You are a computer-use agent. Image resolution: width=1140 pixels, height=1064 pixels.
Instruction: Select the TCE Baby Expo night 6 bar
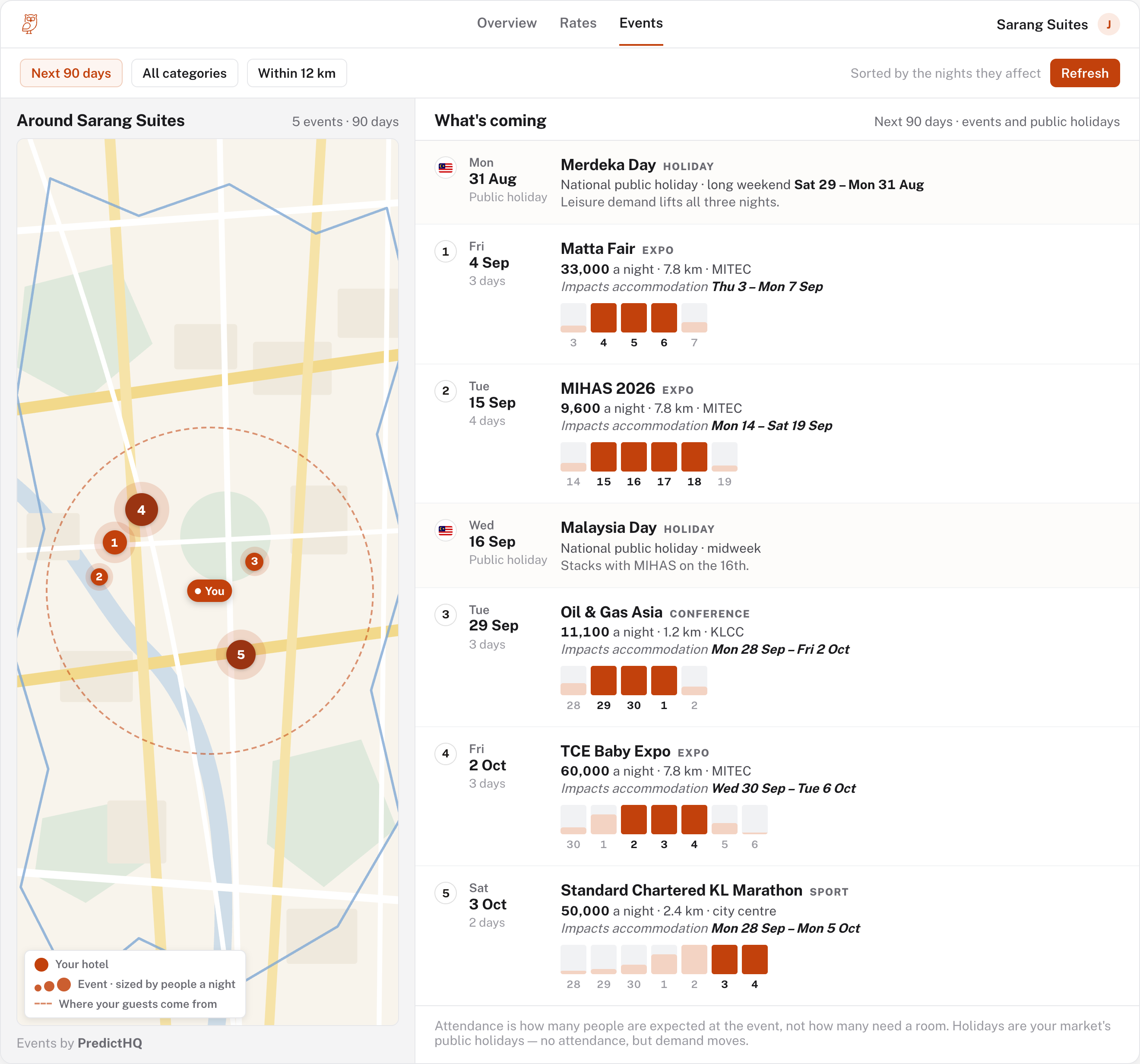(755, 819)
